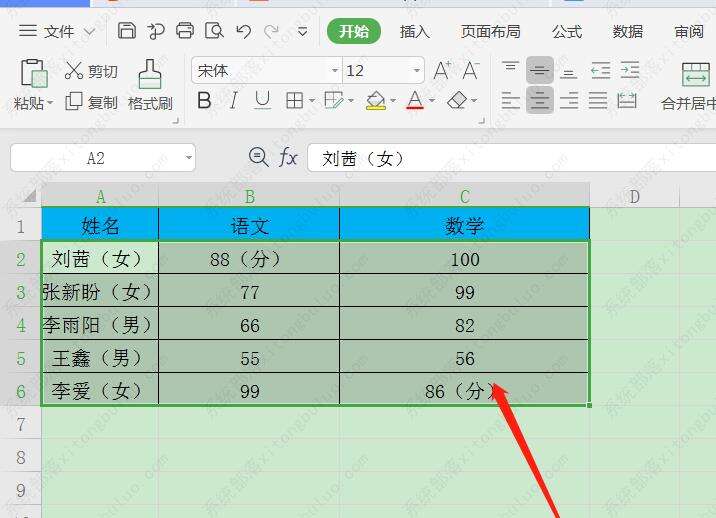Click the zoom magnifier icon beside fx
Screen dimensions: 716x518
(x=258, y=157)
